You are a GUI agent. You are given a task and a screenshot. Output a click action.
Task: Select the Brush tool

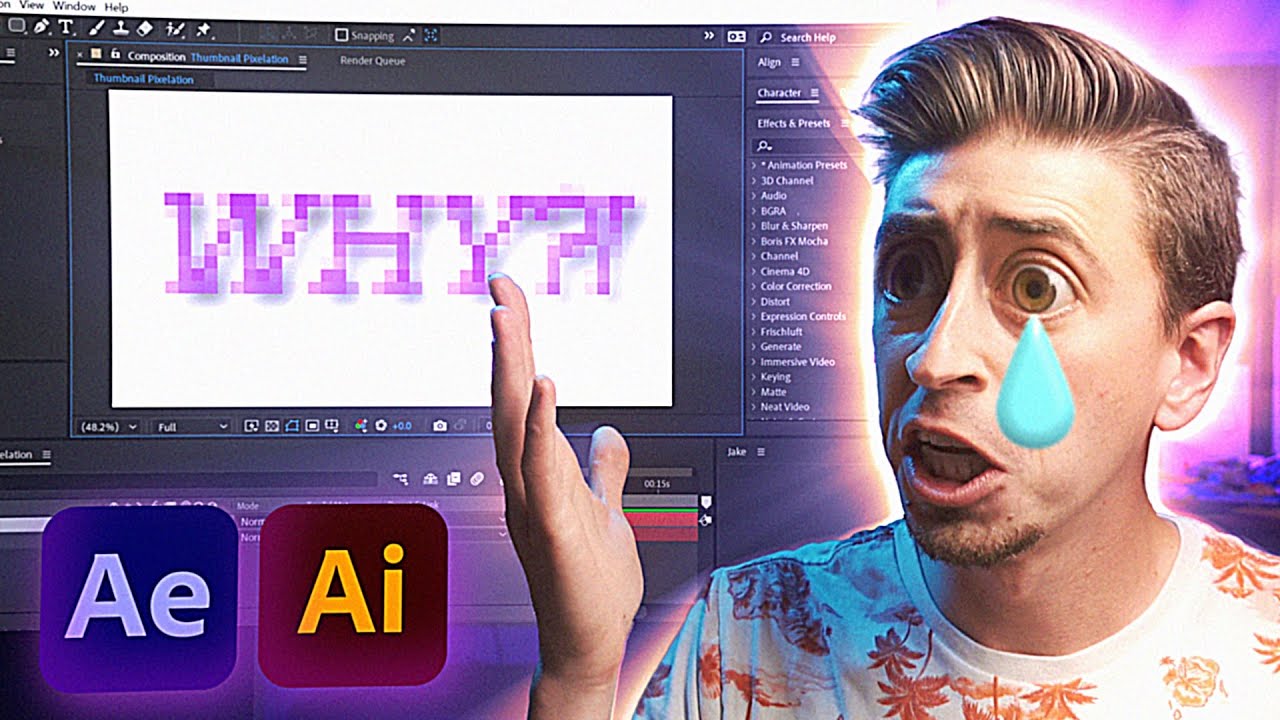pos(97,29)
